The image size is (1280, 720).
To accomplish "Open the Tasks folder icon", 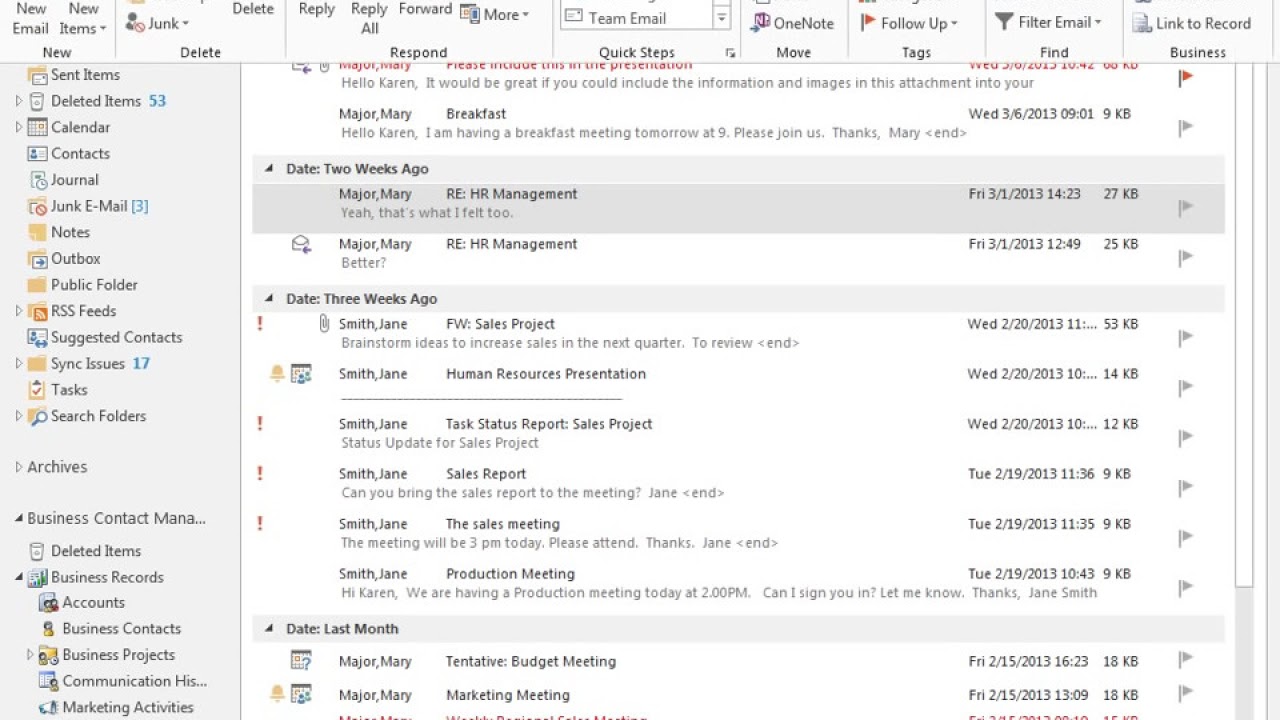I will pyautogui.click(x=37, y=390).
